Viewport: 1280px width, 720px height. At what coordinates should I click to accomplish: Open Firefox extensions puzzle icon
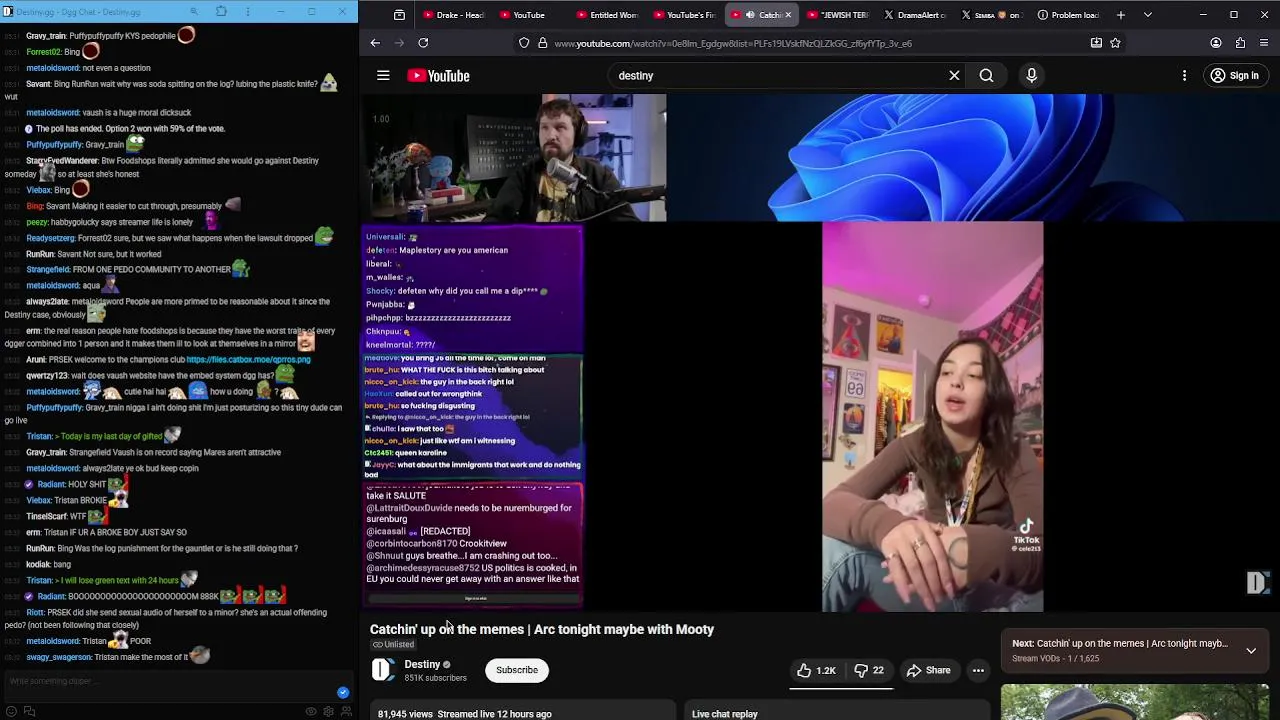tap(1240, 43)
